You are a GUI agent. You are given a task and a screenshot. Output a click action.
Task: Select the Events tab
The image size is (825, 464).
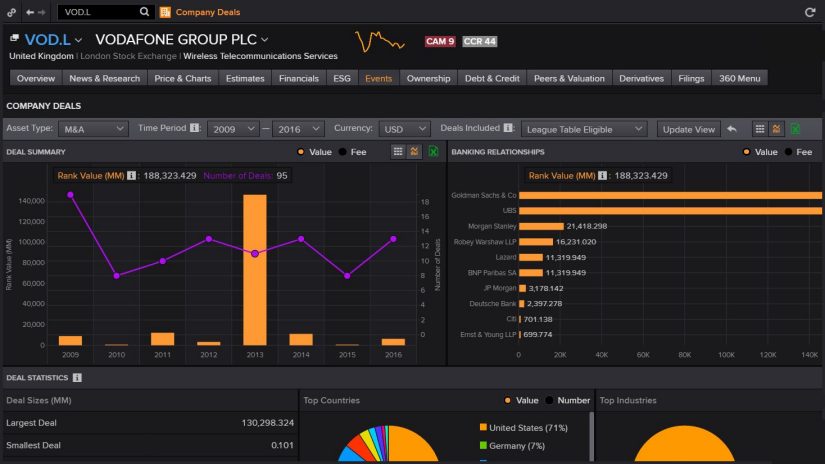tap(378, 78)
